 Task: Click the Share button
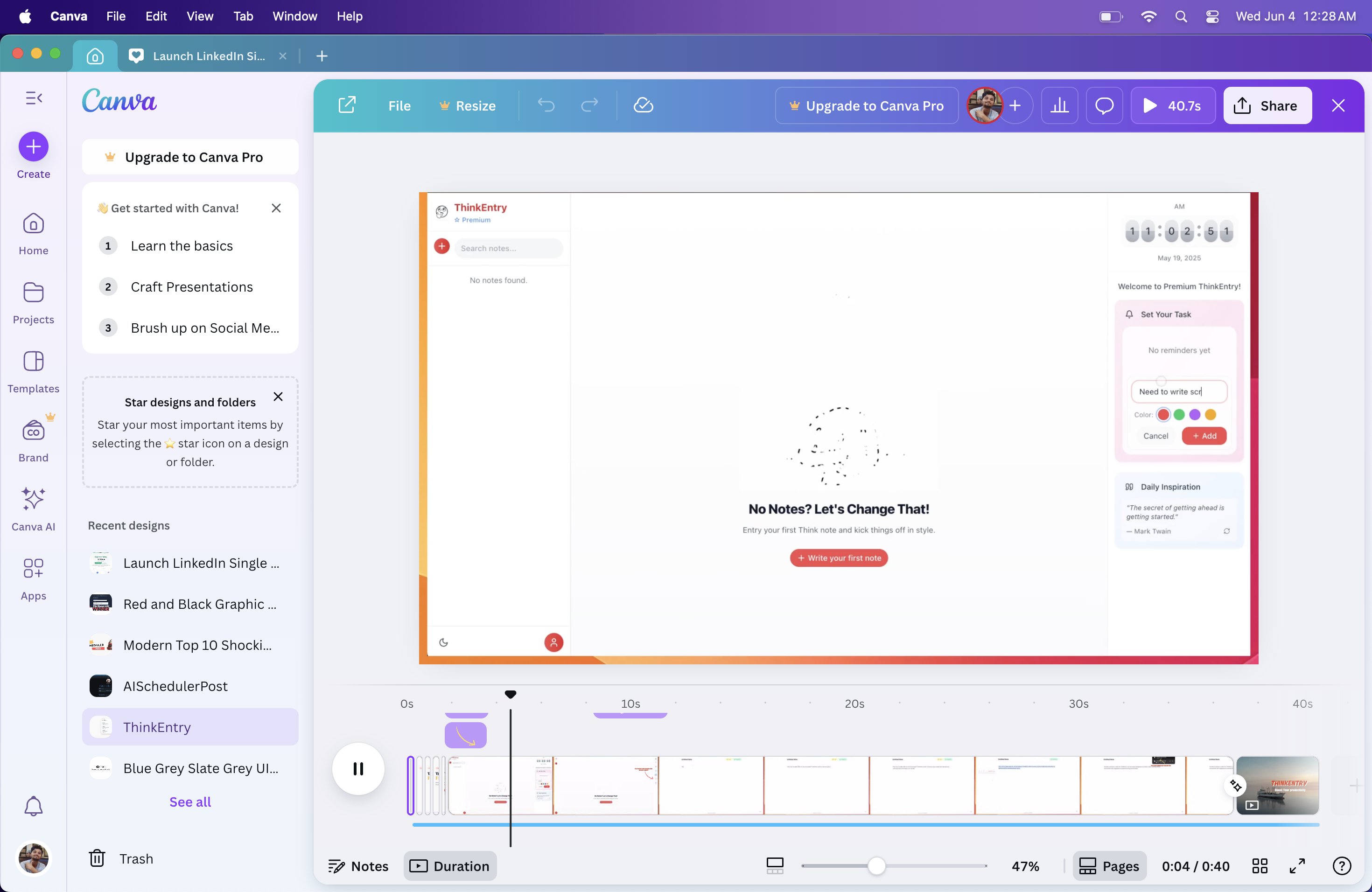1267,105
